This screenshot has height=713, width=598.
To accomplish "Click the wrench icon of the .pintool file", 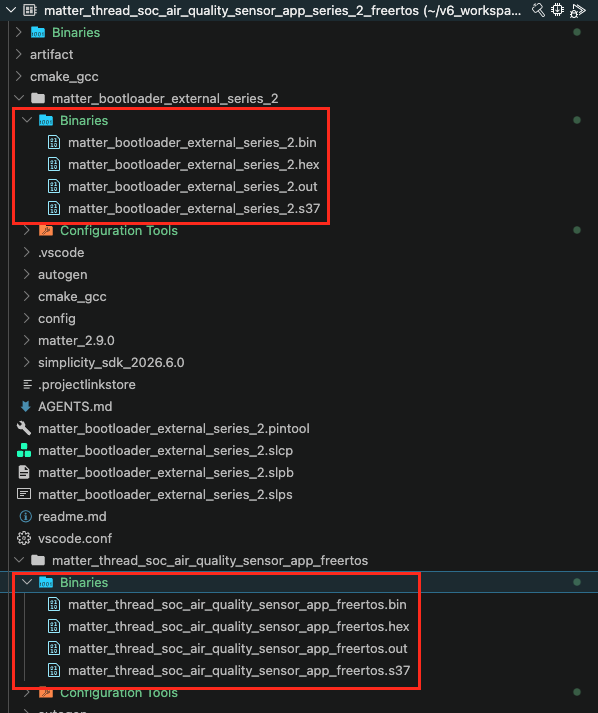I will point(24,428).
